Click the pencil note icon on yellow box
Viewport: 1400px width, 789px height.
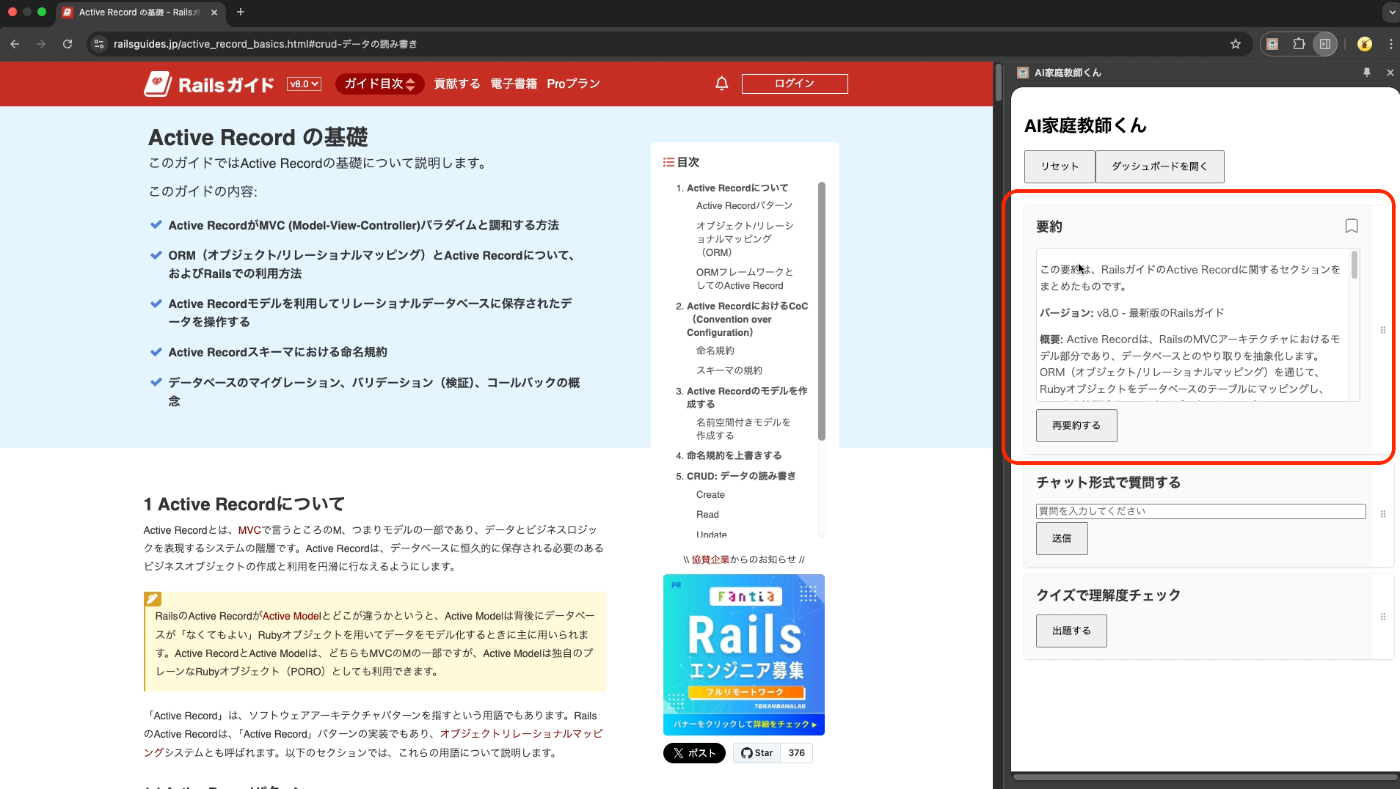152,600
